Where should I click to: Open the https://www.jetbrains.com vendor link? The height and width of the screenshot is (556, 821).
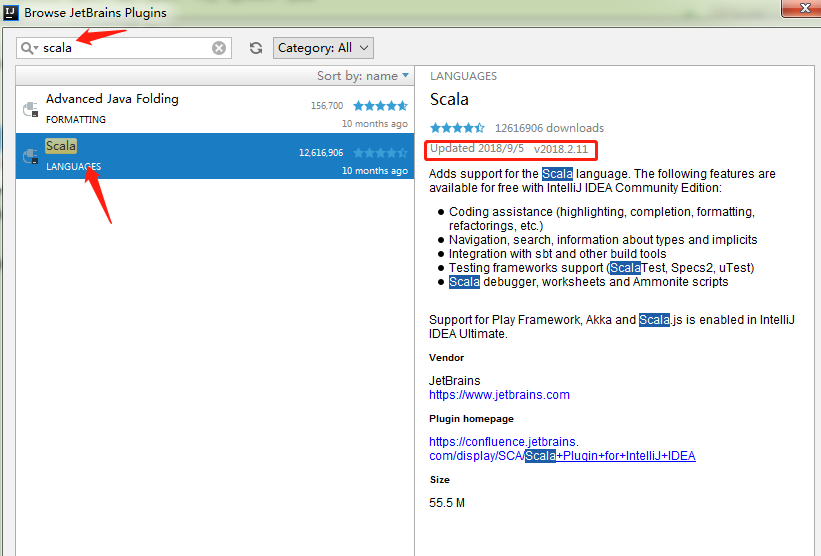click(499, 395)
